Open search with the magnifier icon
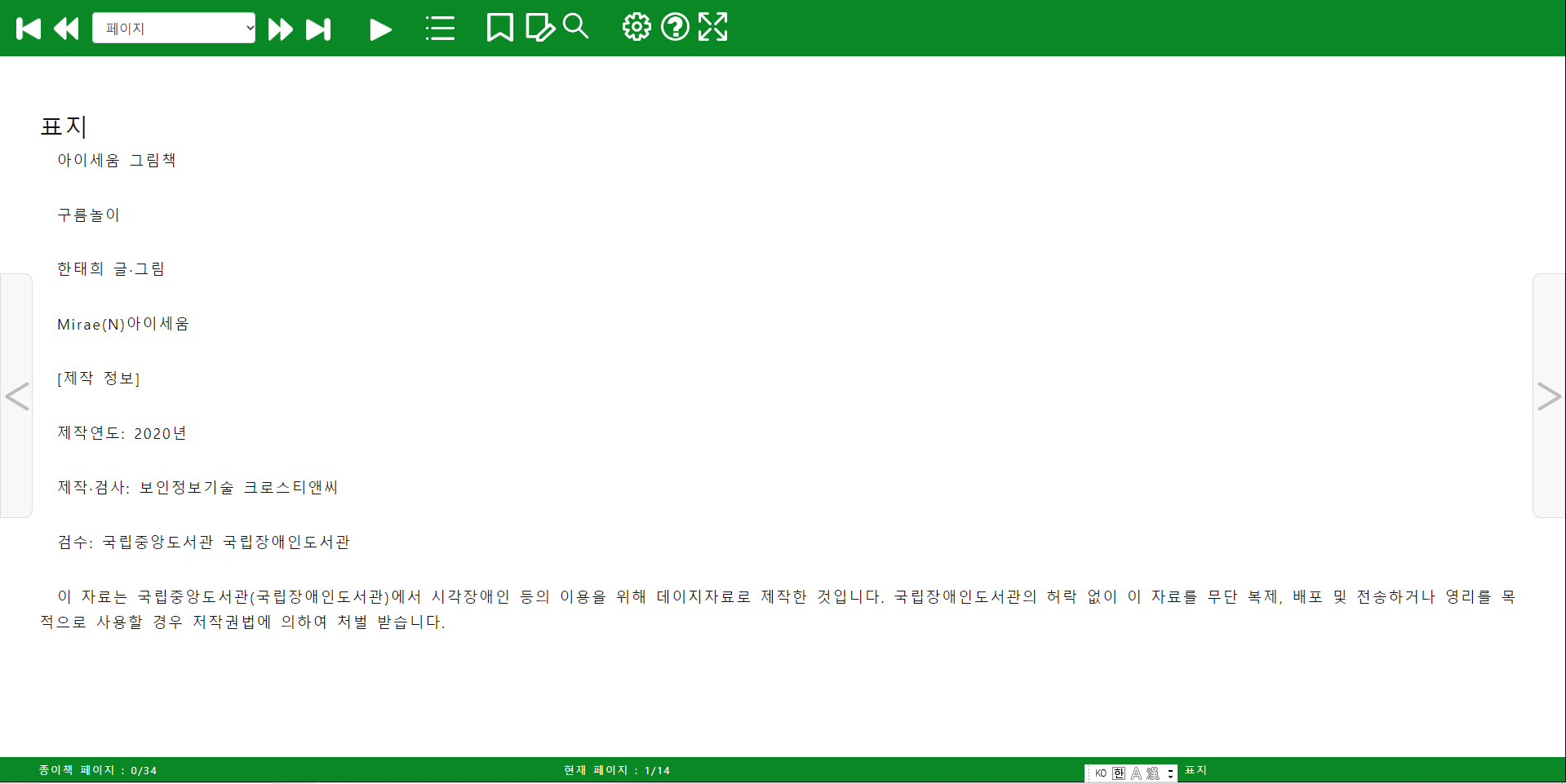 pyautogui.click(x=575, y=27)
